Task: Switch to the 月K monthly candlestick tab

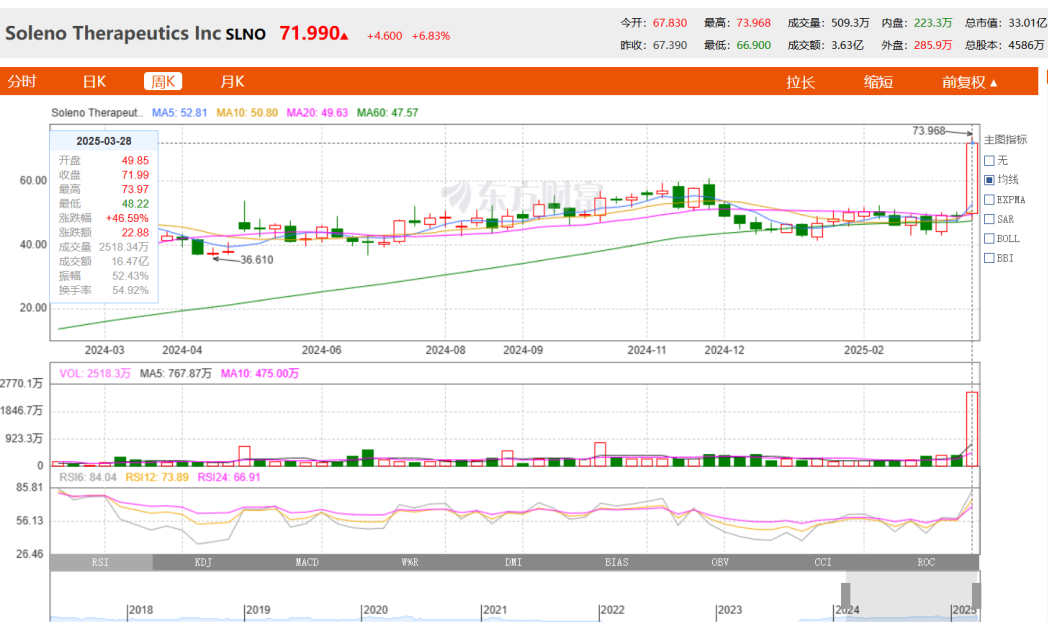Action: tap(233, 82)
